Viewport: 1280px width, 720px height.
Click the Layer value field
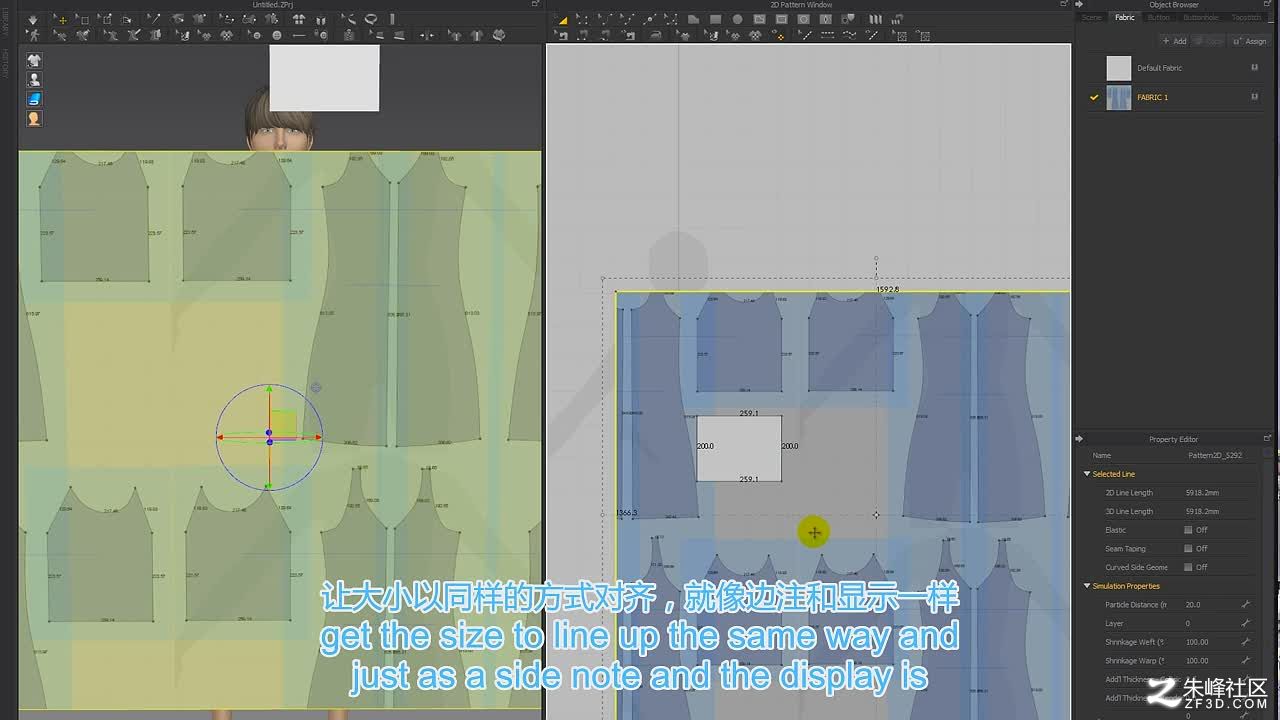click(x=1210, y=623)
